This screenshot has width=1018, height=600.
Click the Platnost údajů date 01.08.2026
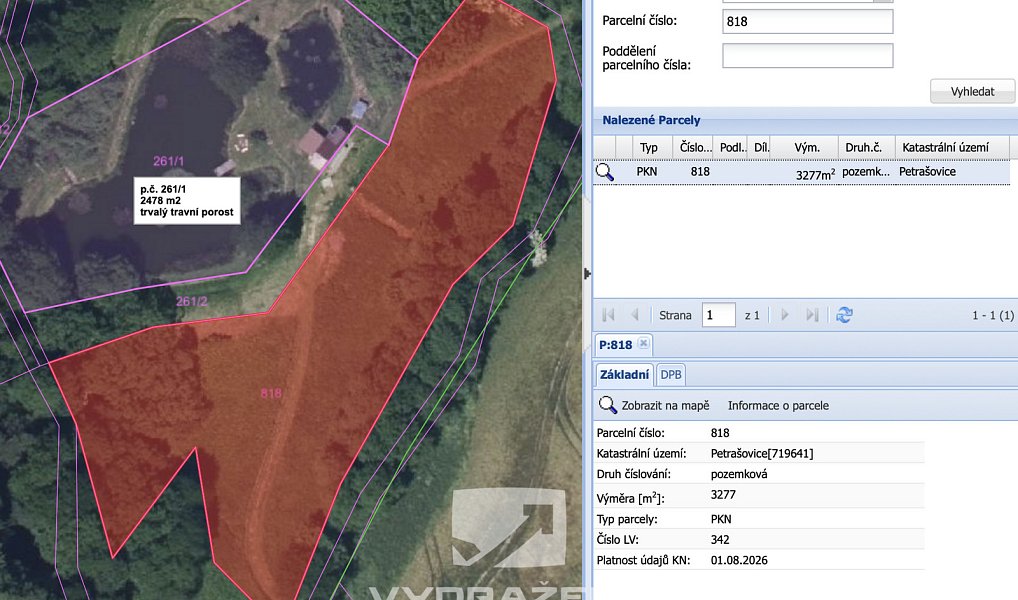pos(739,560)
